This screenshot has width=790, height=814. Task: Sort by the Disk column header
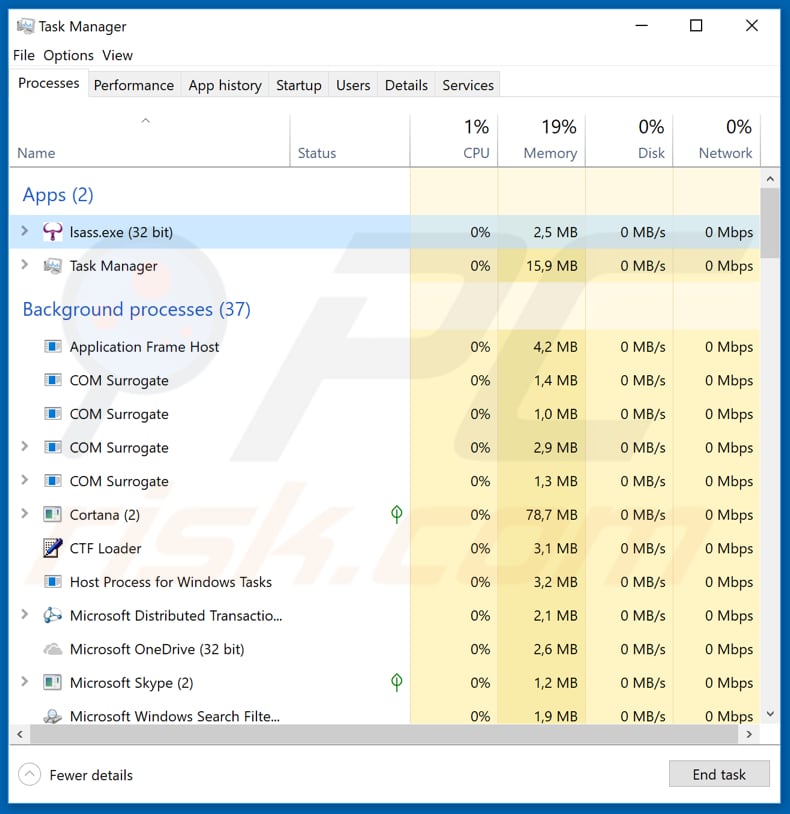pyautogui.click(x=629, y=140)
